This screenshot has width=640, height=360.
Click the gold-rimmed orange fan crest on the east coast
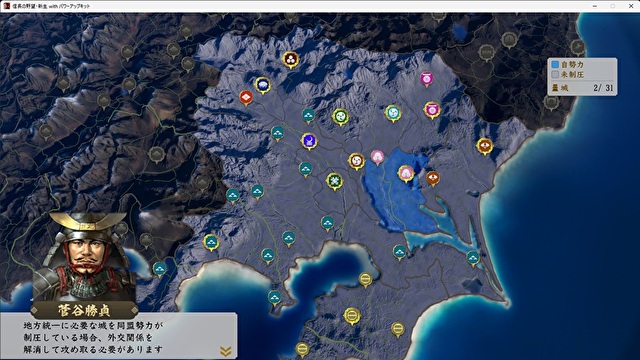click(x=484, y=146)
